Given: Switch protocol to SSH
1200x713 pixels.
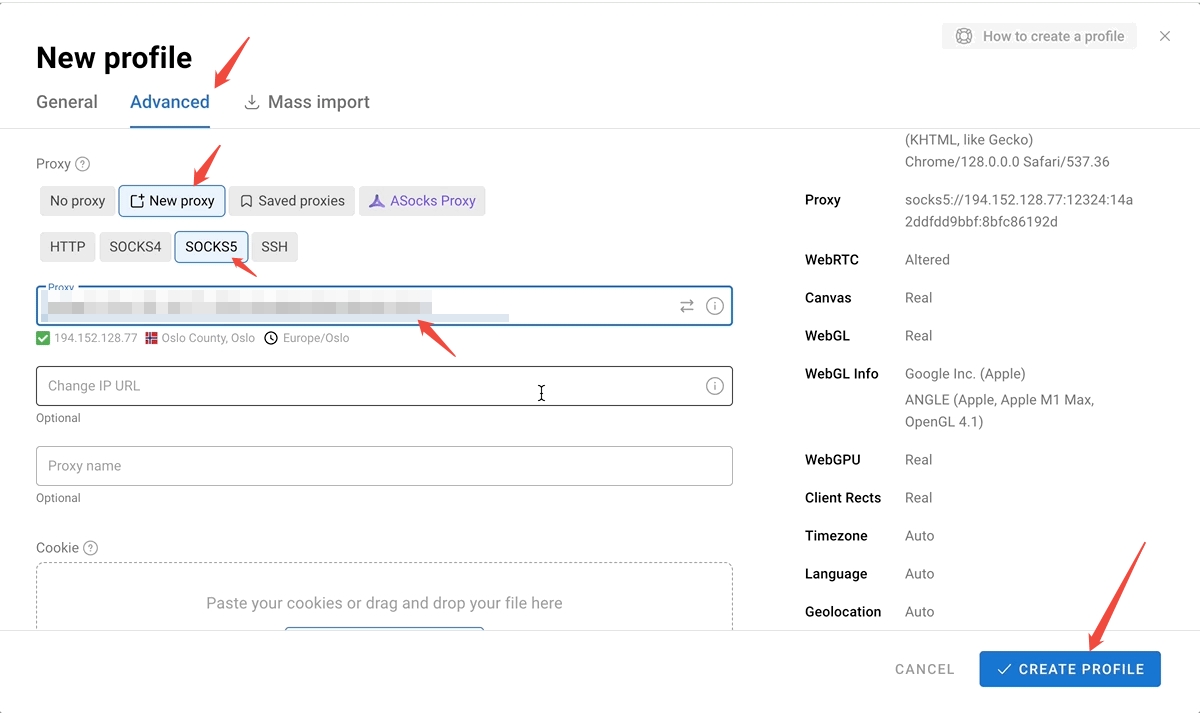Looking at the screenshot, I should coord(274,247).
